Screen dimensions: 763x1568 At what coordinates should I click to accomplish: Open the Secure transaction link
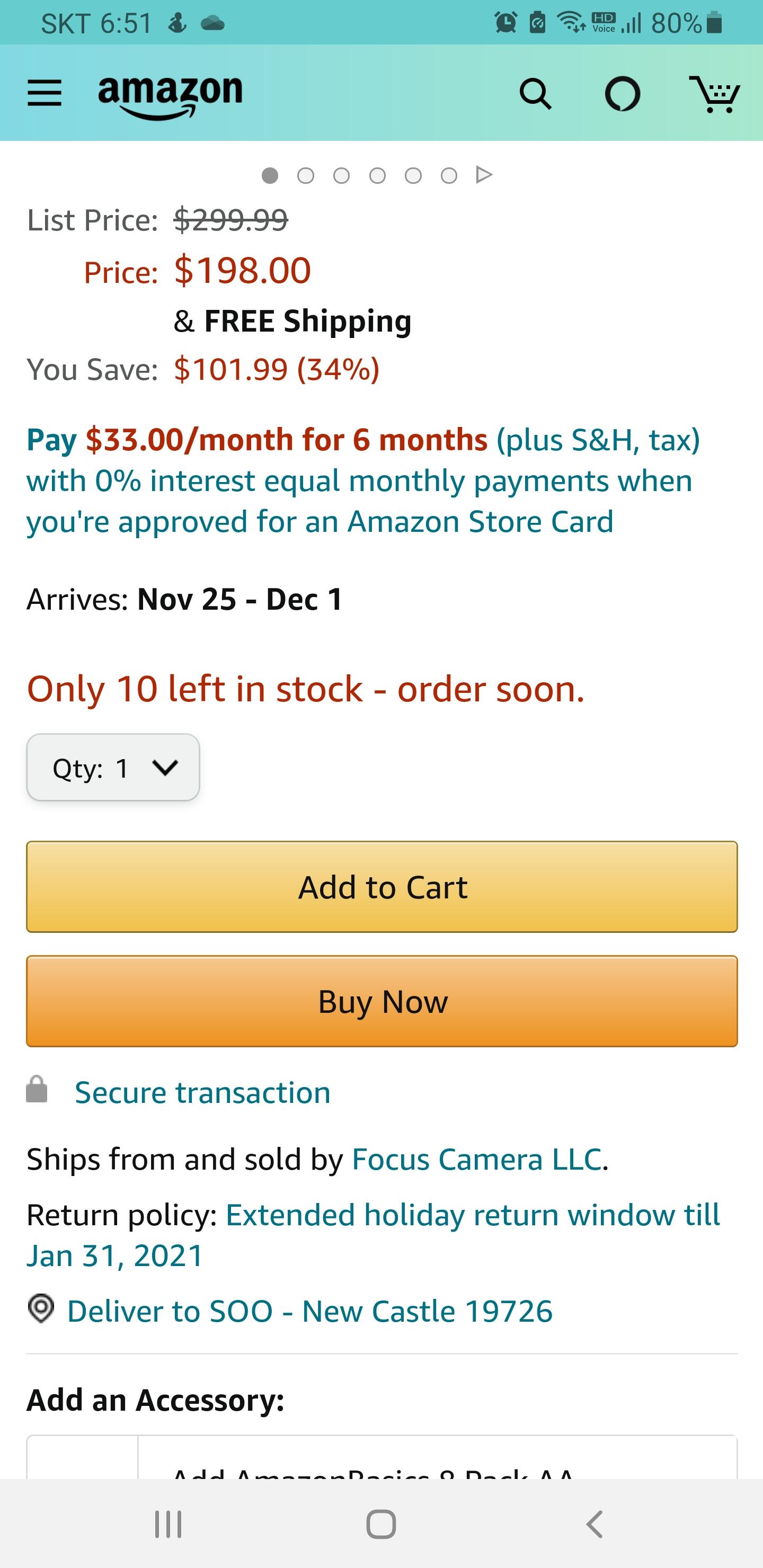point(202,1093)
